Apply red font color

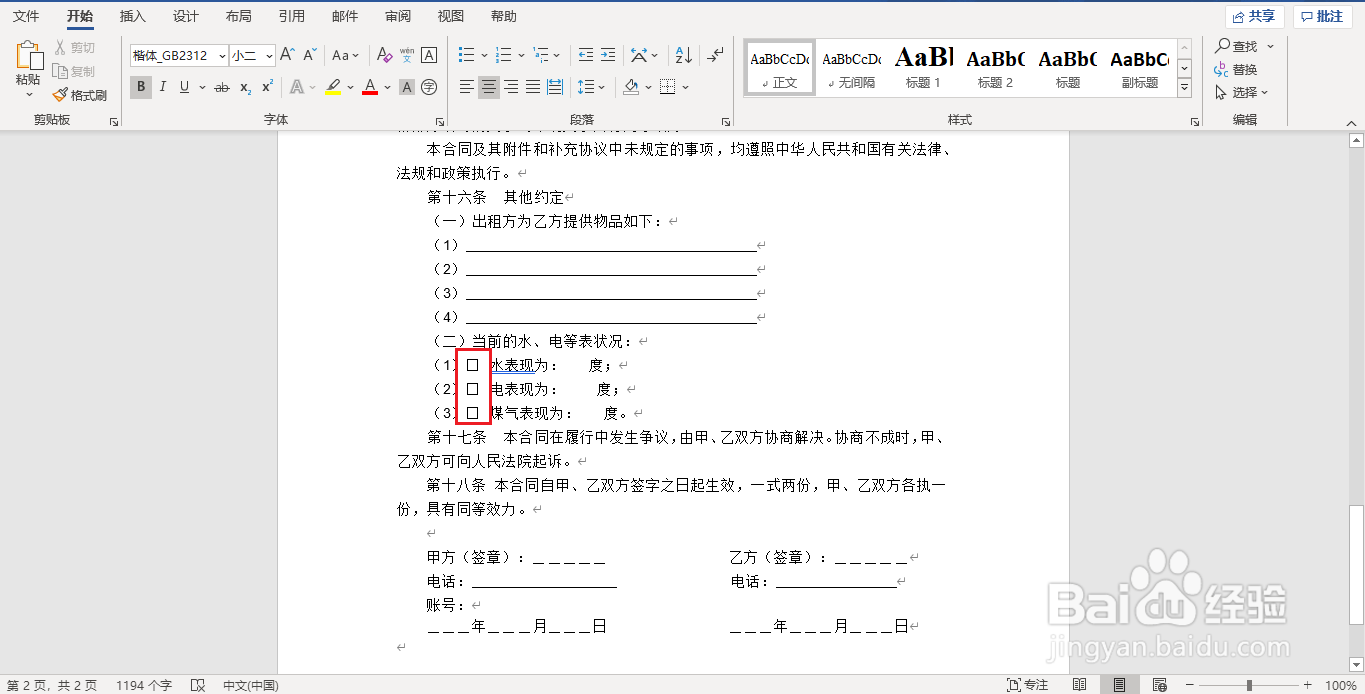pyautogui.click(x=370, y=87)
